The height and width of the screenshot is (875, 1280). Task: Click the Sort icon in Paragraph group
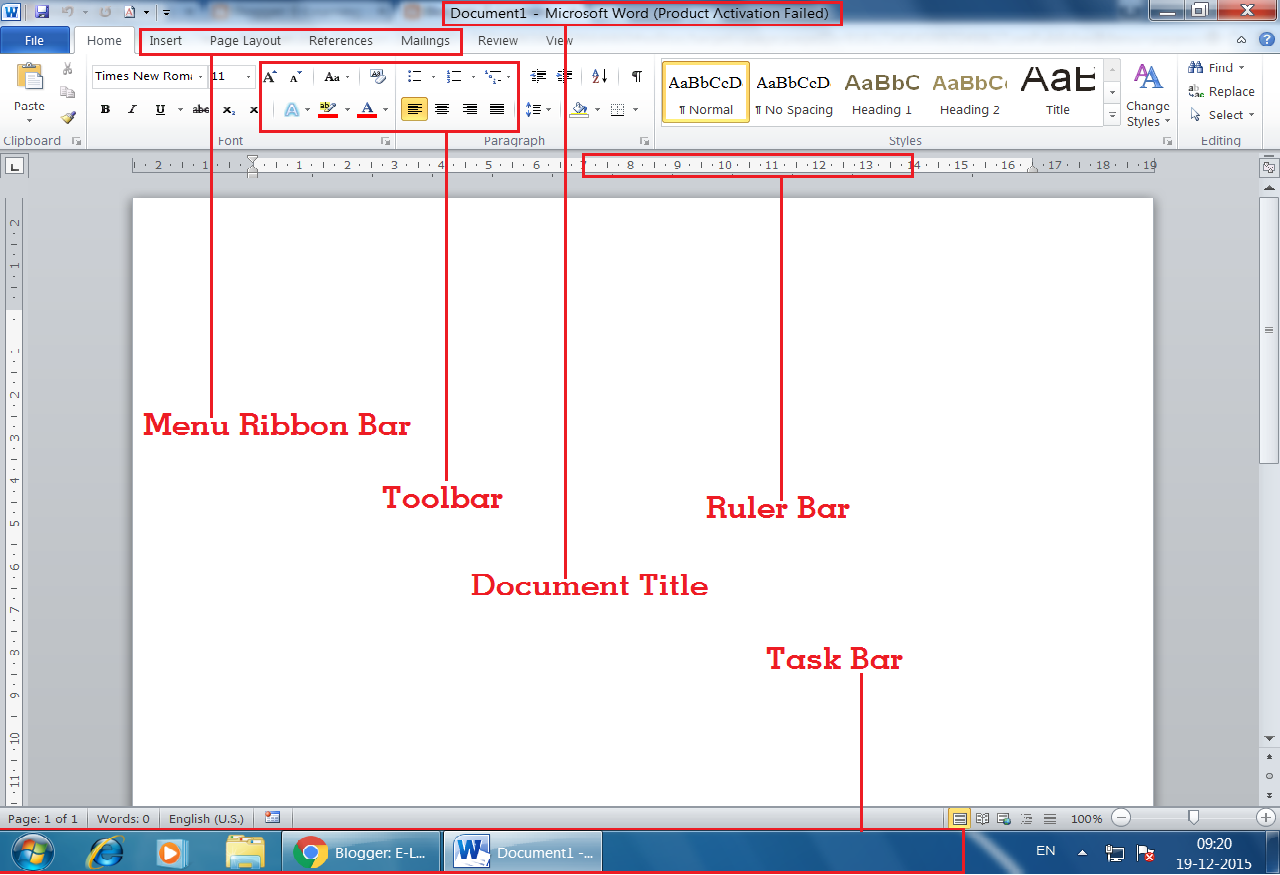(x=601, y=77)
